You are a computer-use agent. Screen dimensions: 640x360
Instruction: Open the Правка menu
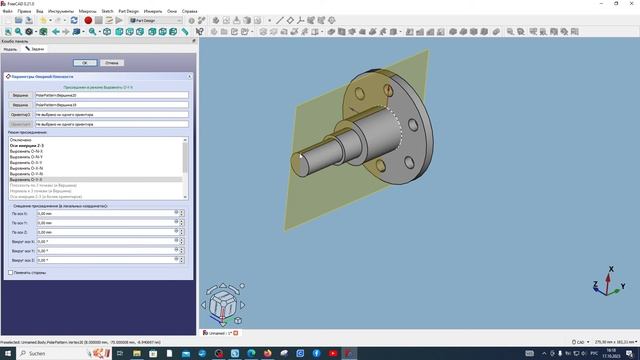(24, 11)
